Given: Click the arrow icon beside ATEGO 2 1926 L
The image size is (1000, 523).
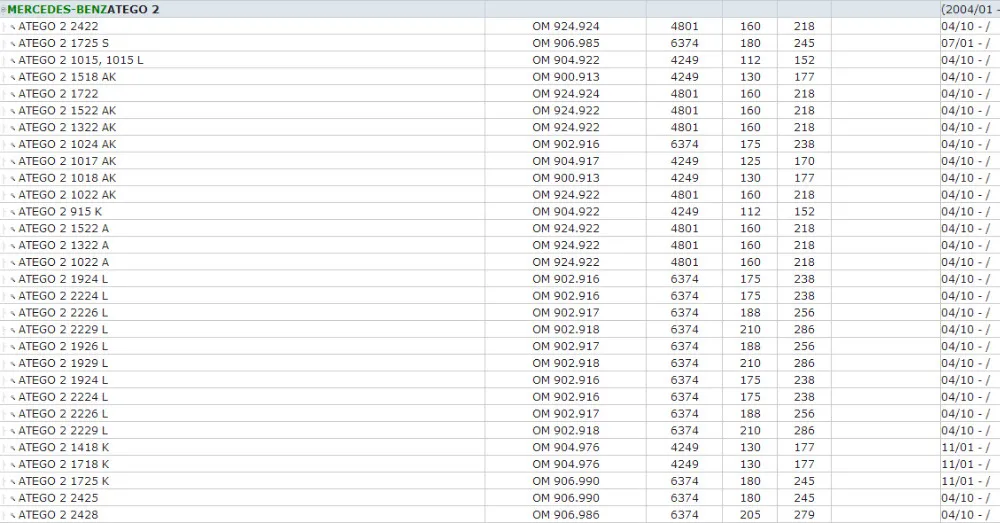Looking at the screenshot, I should tap(13, 348).
